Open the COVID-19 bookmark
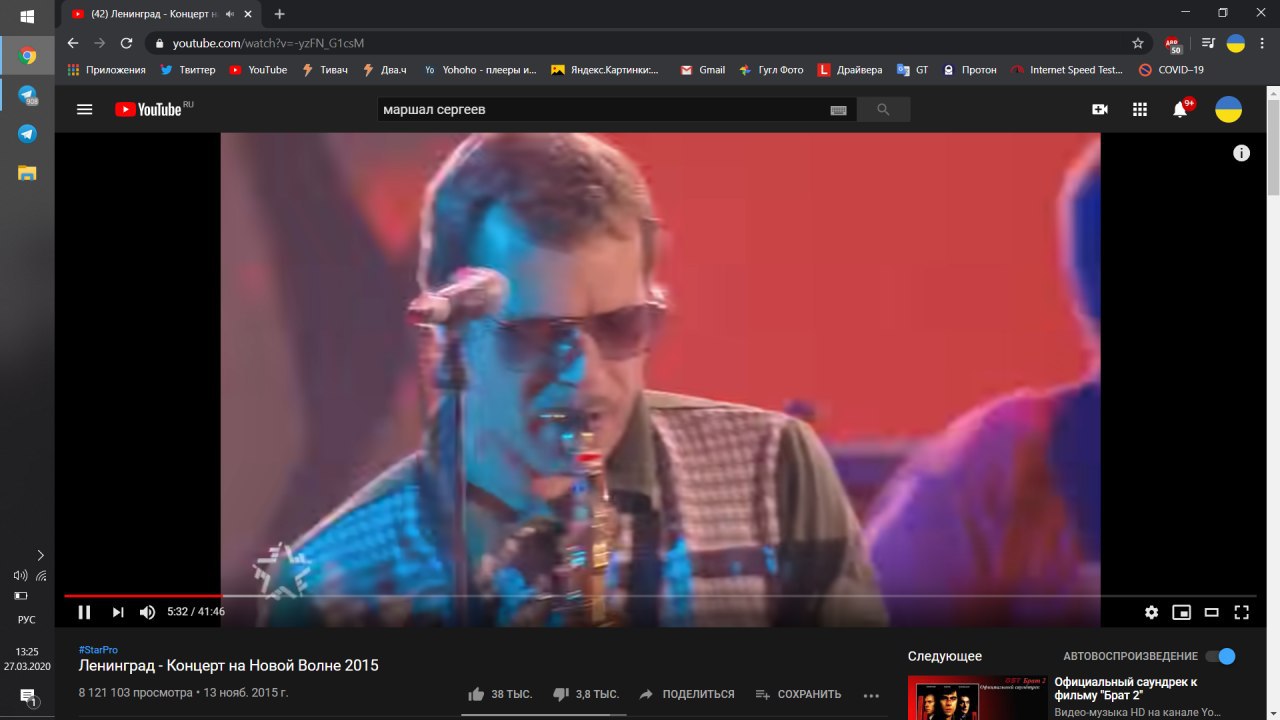The width and height of the screenshot is (1280, 720). point(1171,70)
